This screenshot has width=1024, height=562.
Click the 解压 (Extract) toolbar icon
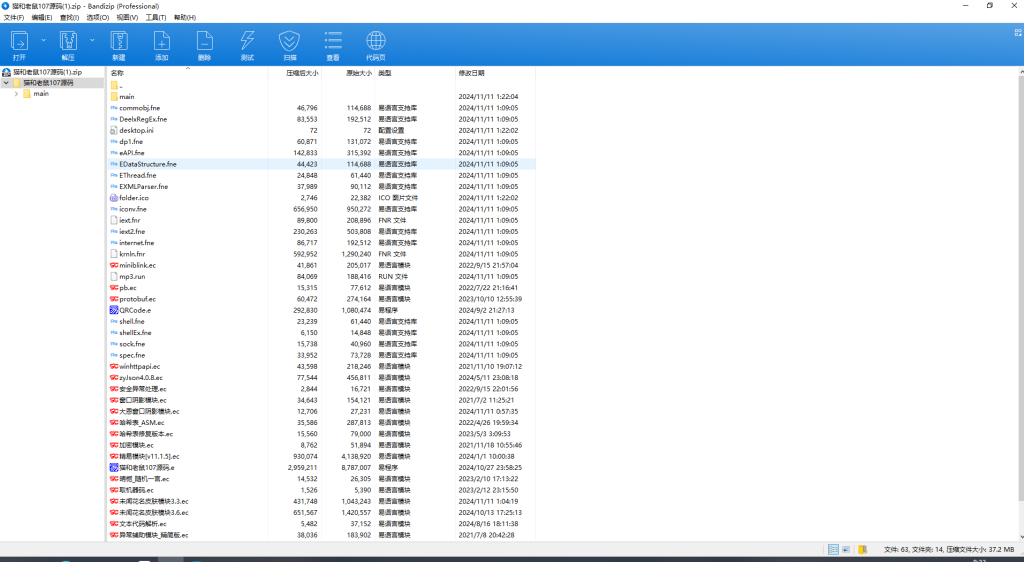68,42
